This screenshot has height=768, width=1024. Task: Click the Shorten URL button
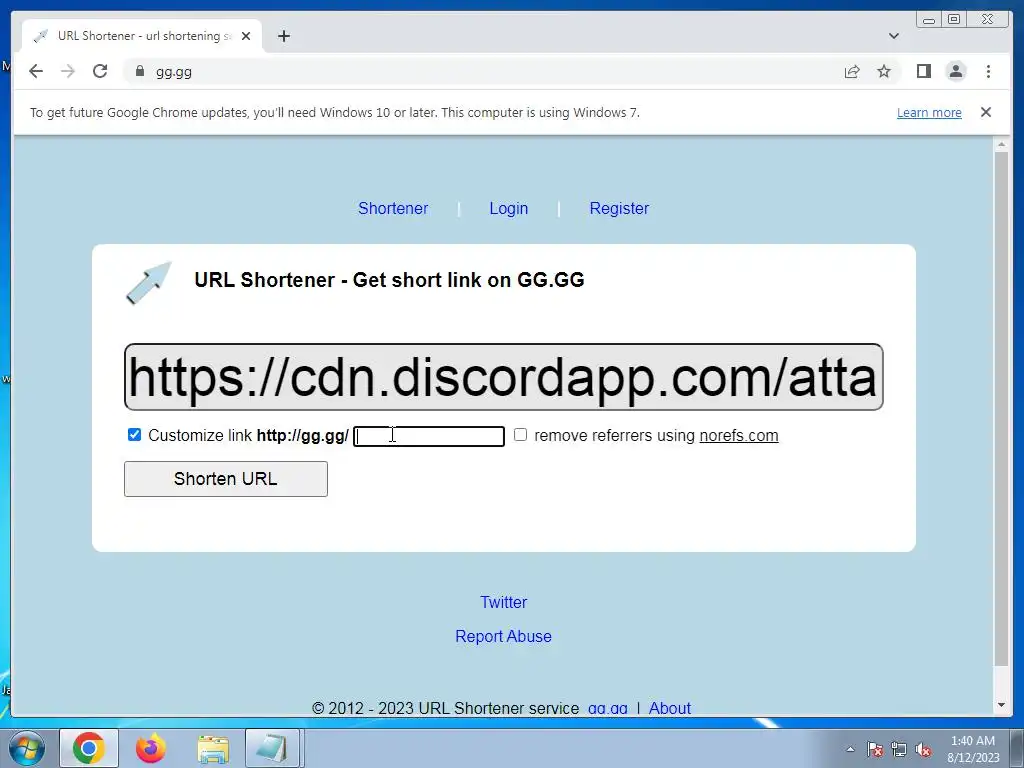coord(226,479)
